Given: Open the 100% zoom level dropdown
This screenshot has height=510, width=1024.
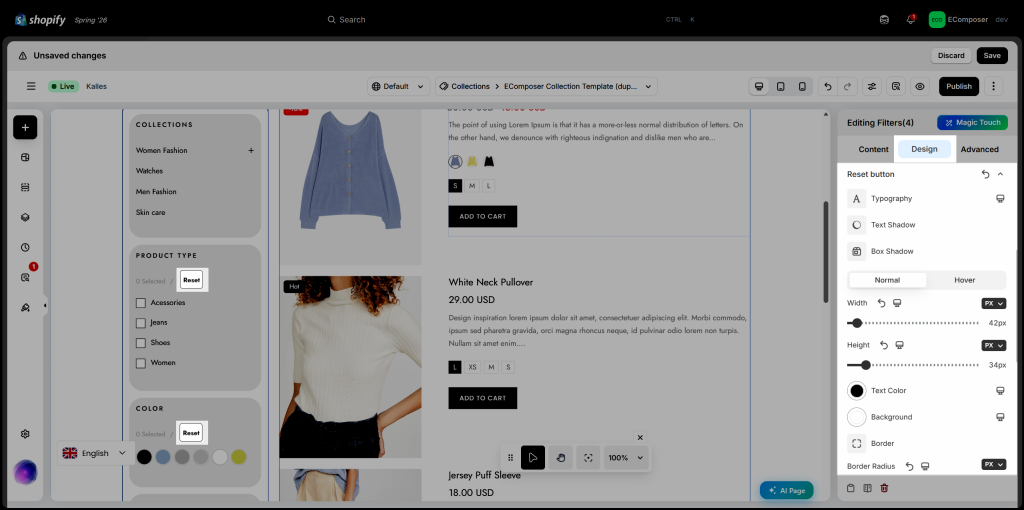Looking at the screenshot, I should 626,458.
